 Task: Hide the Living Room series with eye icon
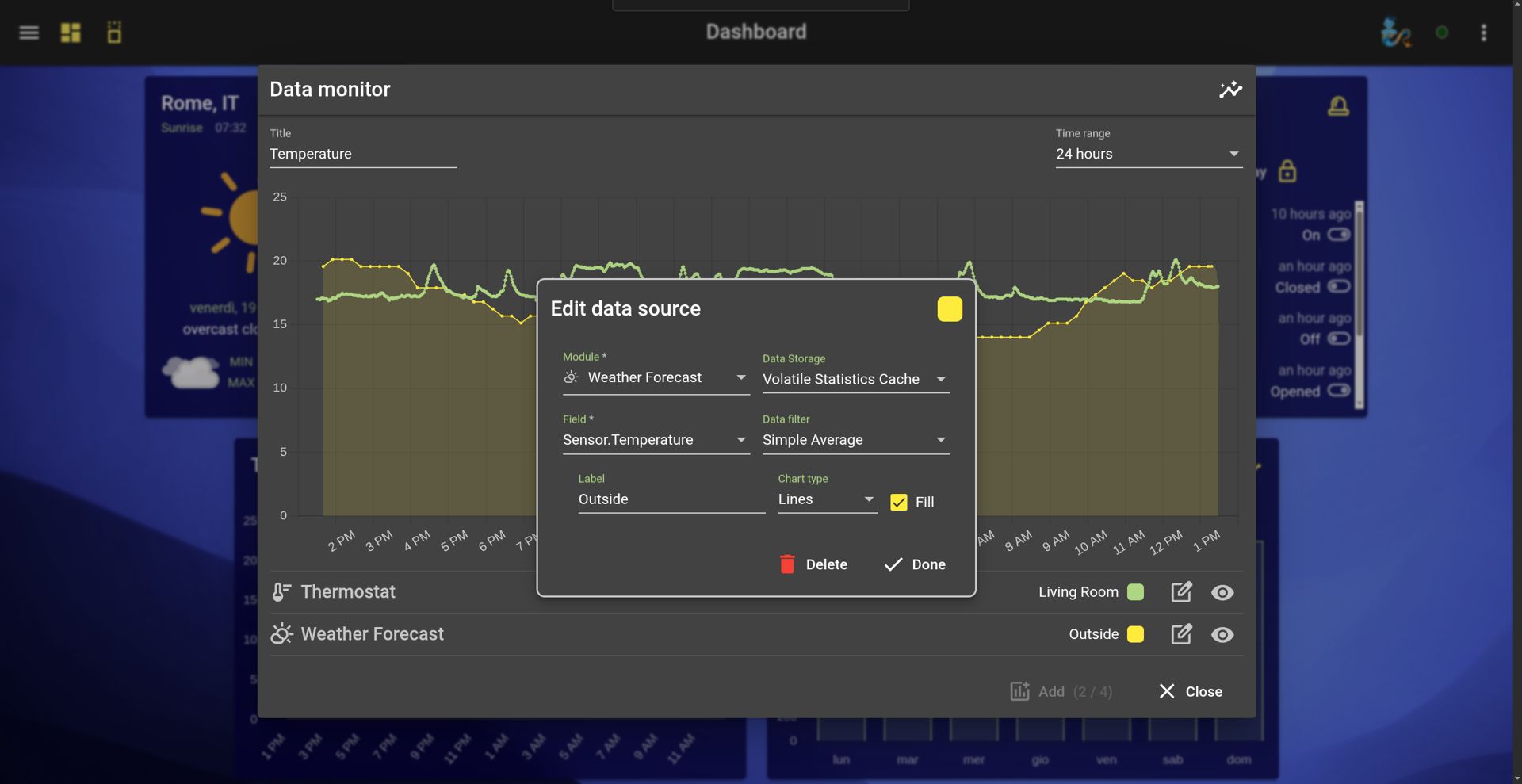[x=1222, y=592]
